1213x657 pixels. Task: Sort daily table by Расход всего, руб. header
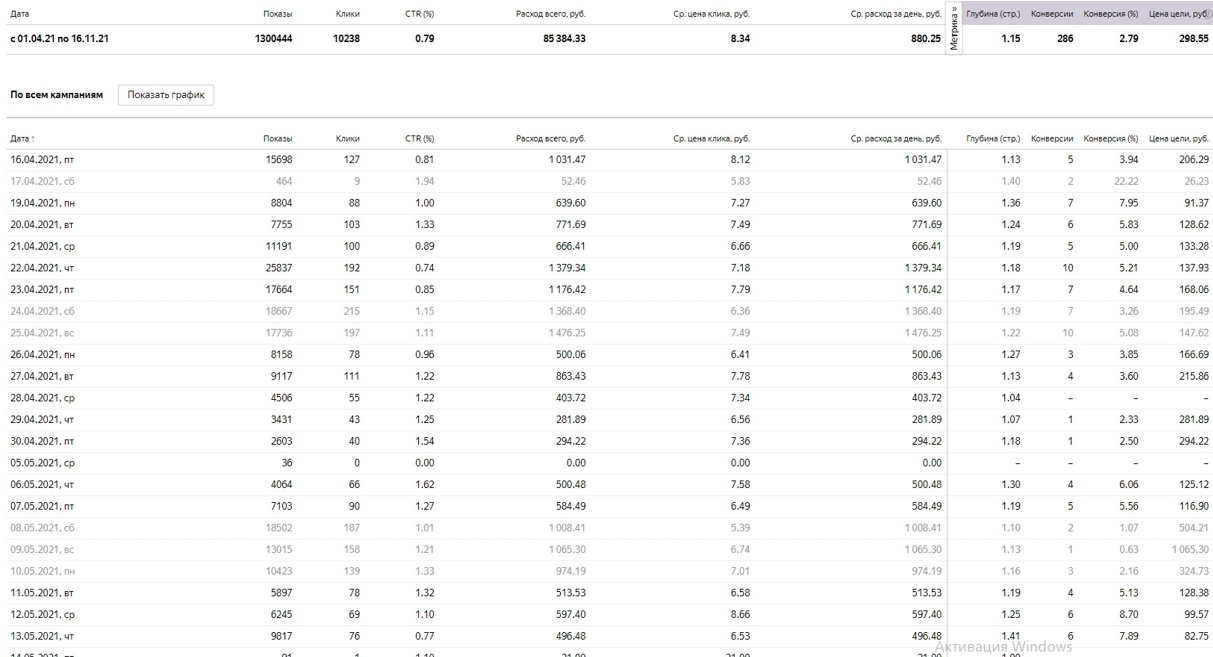pyautogui.click(x=550, y=139)
